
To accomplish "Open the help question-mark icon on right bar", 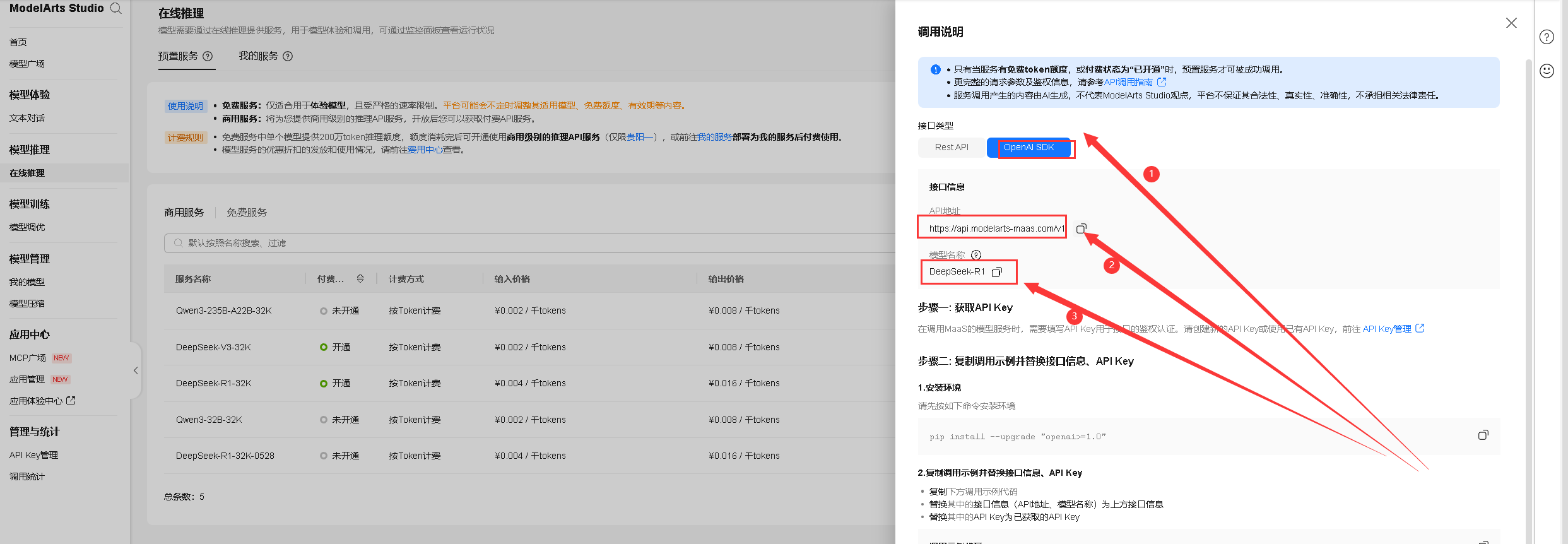I will 1547,37.
